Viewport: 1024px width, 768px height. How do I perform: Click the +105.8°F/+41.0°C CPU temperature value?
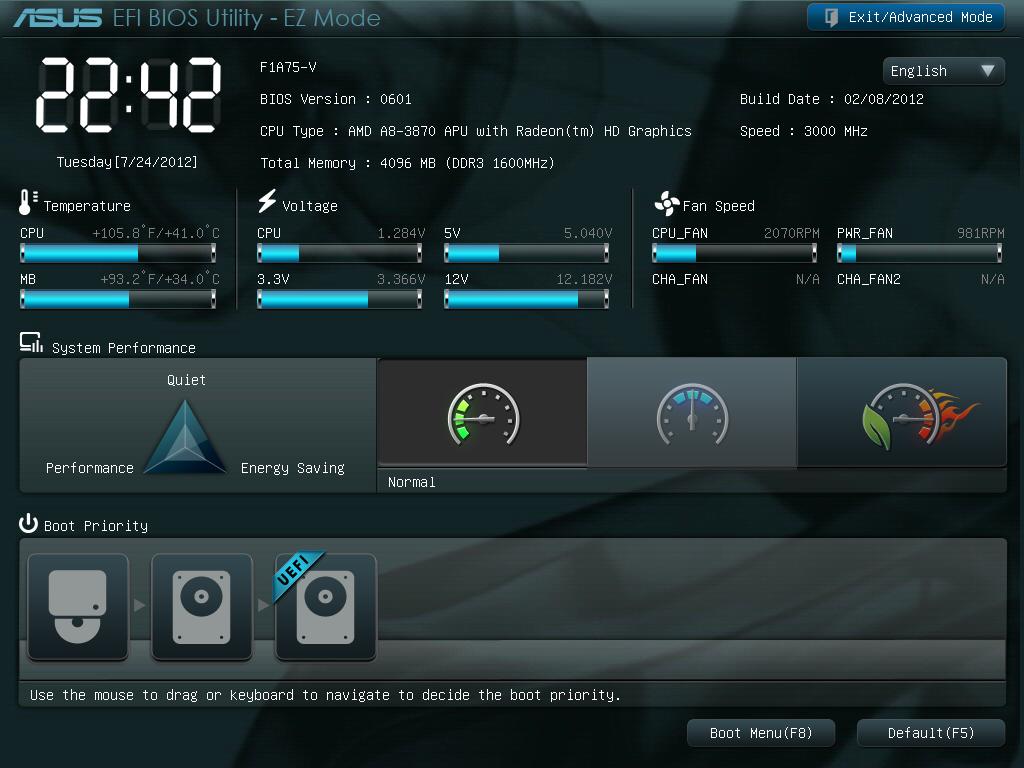pyautogui.click(x=156, y=233)
